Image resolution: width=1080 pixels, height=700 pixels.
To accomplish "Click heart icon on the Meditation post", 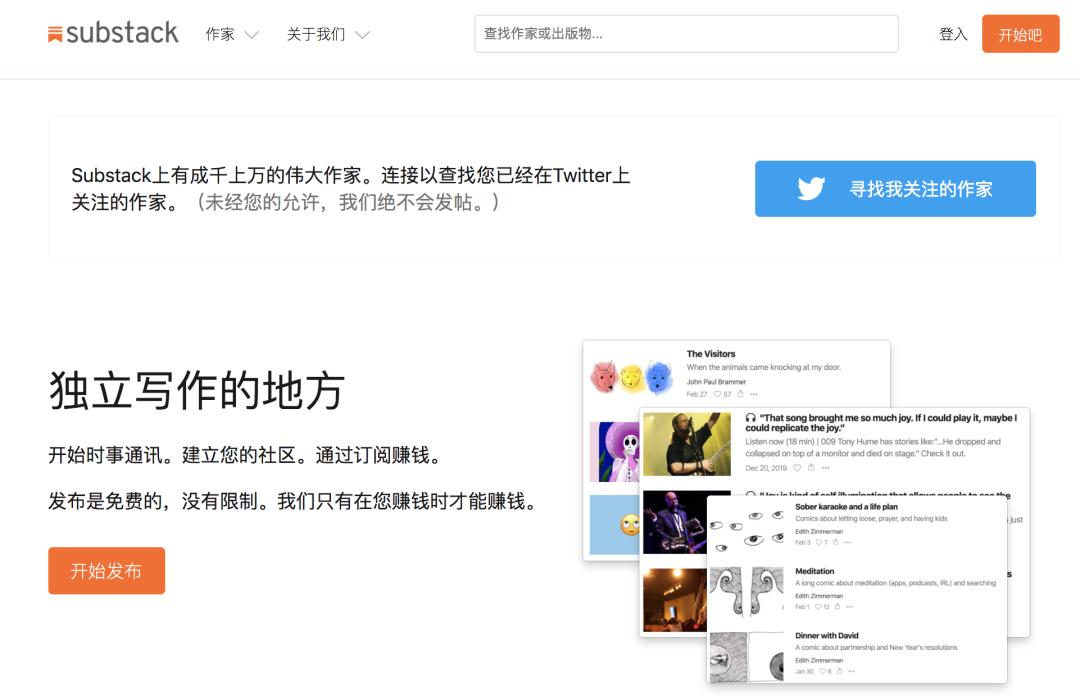I will click(818, 607).
